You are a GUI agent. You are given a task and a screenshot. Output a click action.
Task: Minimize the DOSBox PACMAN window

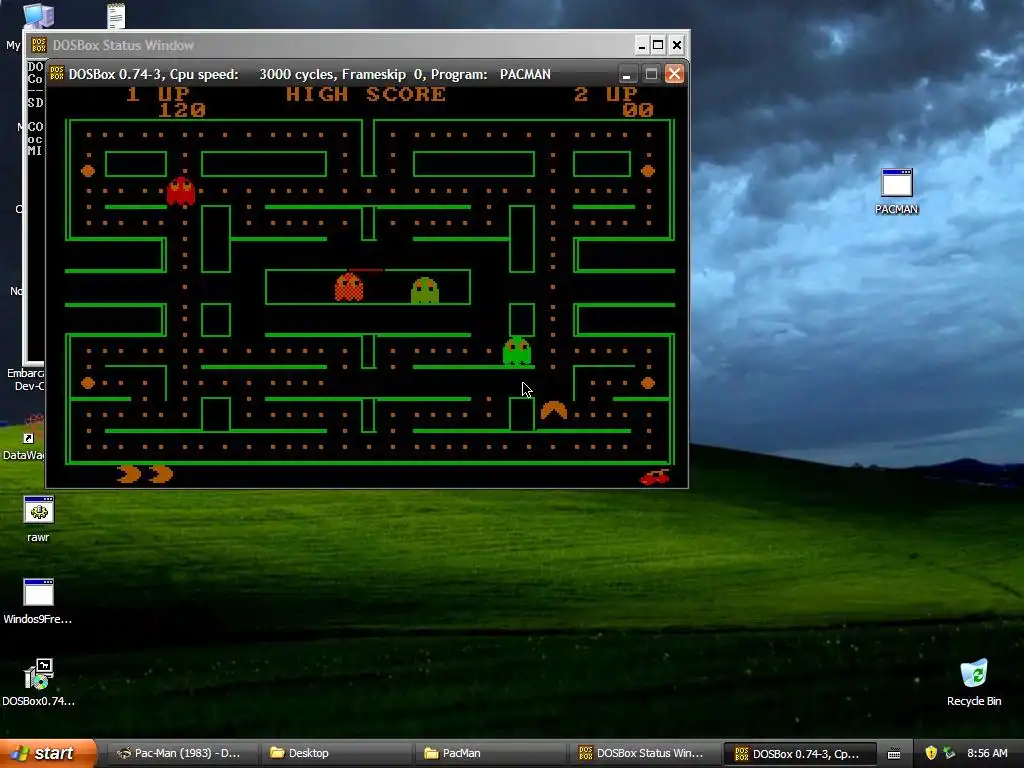626,74
